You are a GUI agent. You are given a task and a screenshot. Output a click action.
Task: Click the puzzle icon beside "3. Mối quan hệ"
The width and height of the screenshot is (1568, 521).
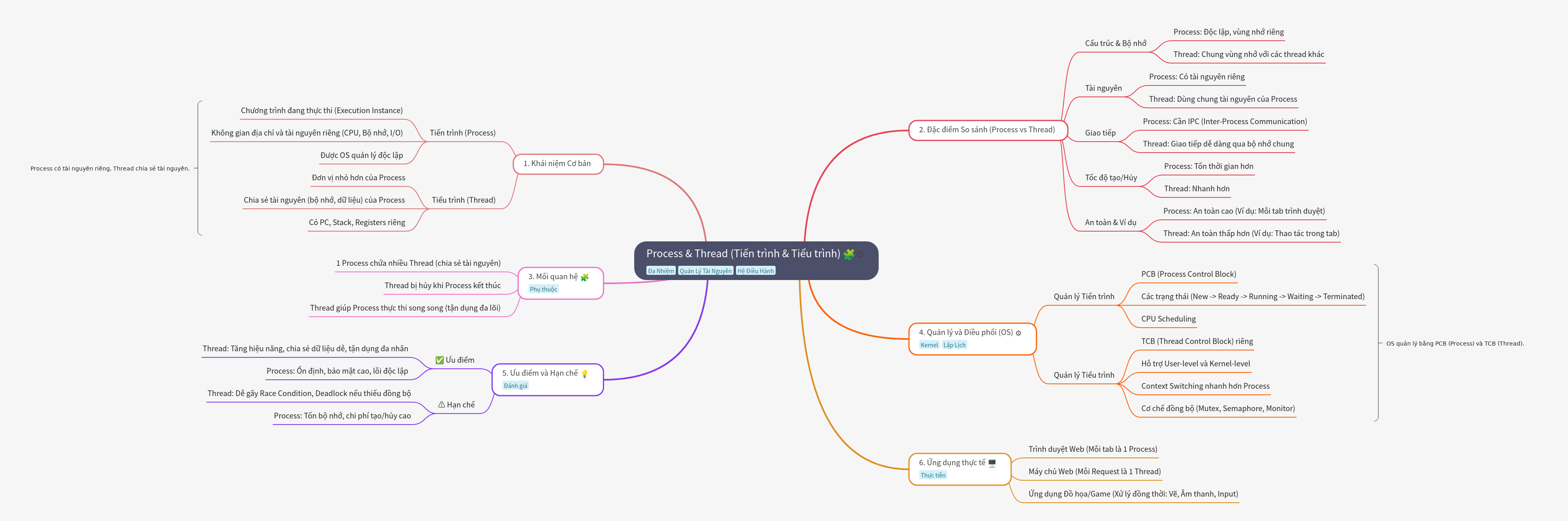coord(585,277)
